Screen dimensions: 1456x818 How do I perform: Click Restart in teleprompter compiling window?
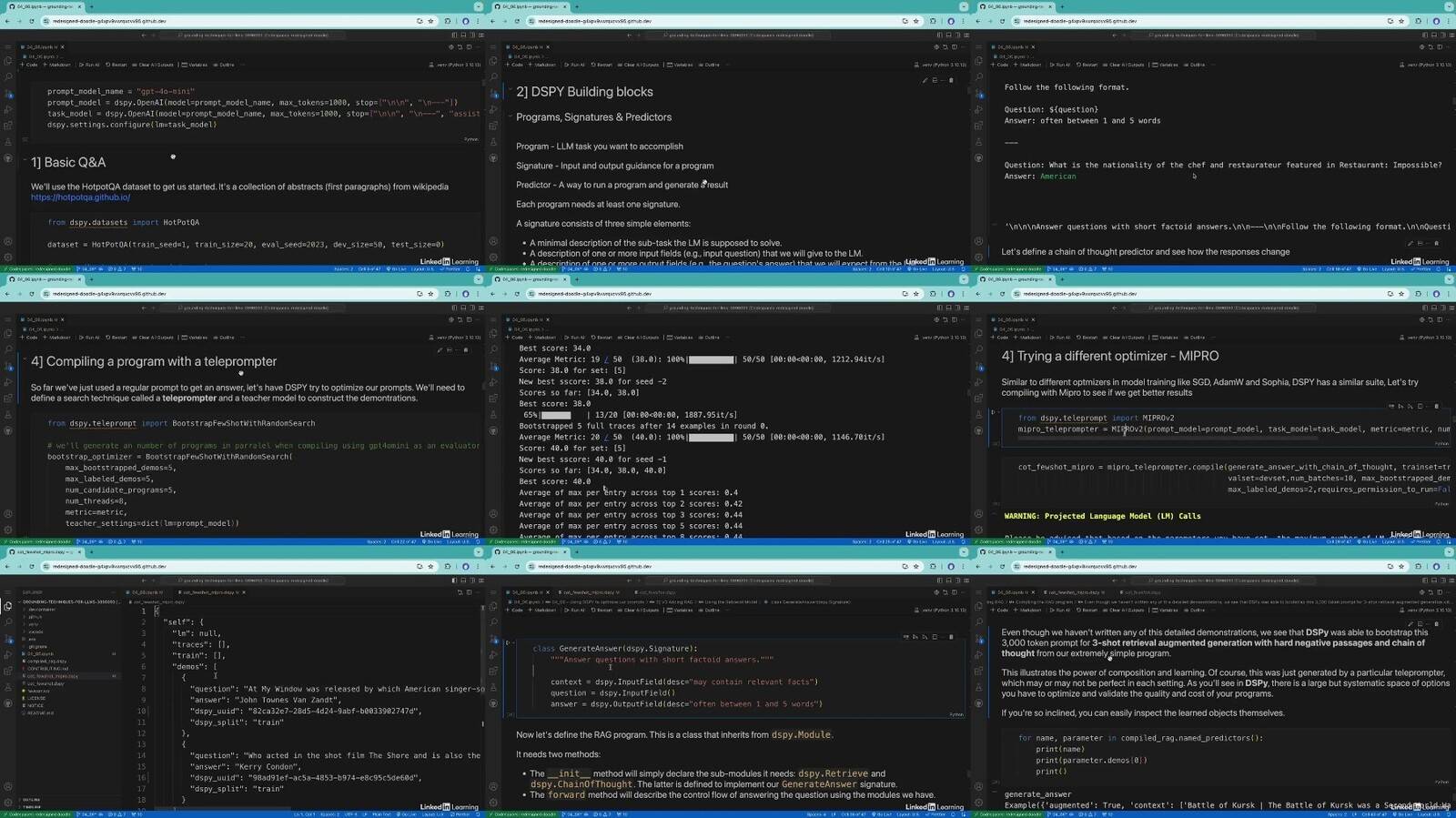tap(116, 338)
